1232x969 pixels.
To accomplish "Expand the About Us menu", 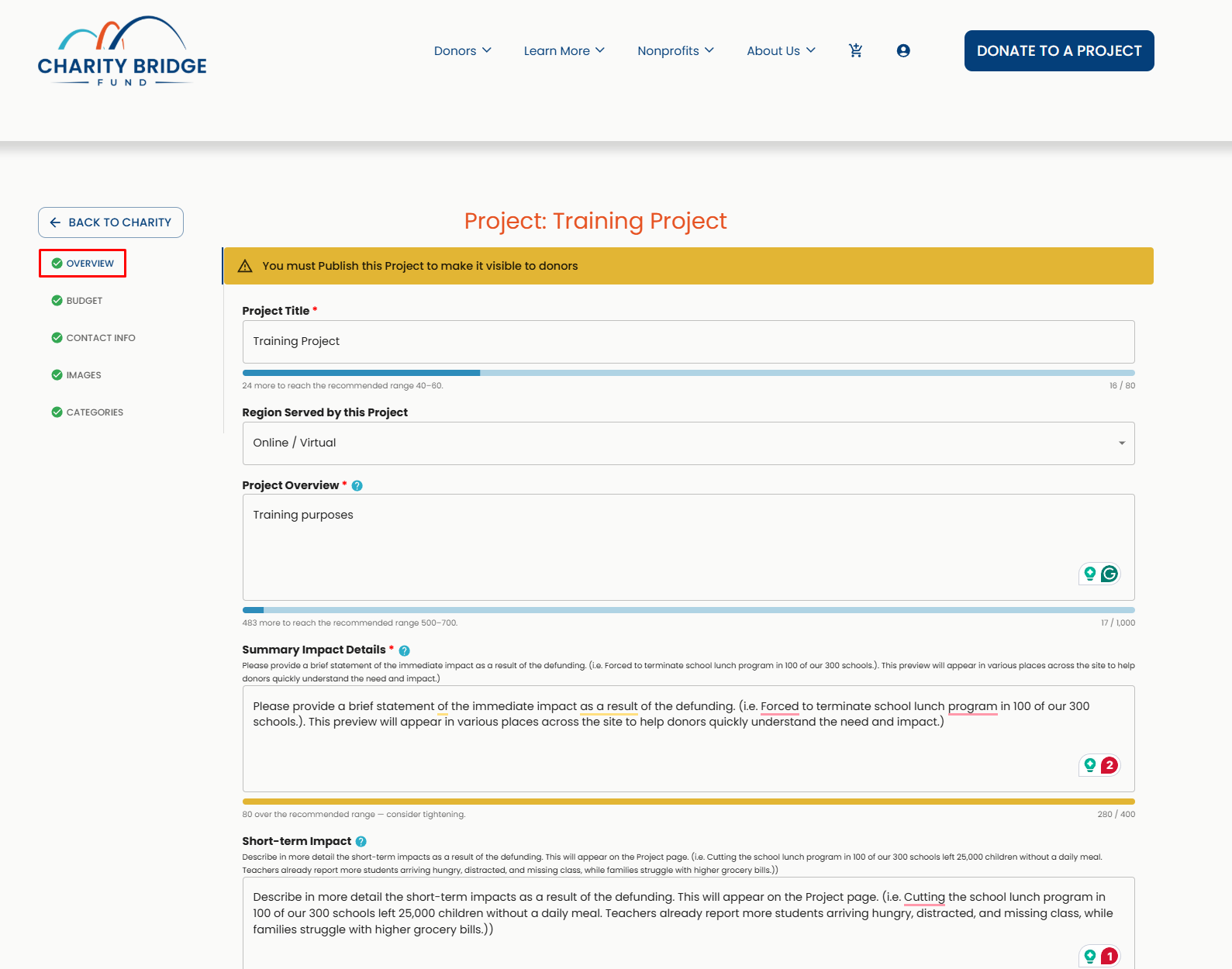I will [782, 50].
